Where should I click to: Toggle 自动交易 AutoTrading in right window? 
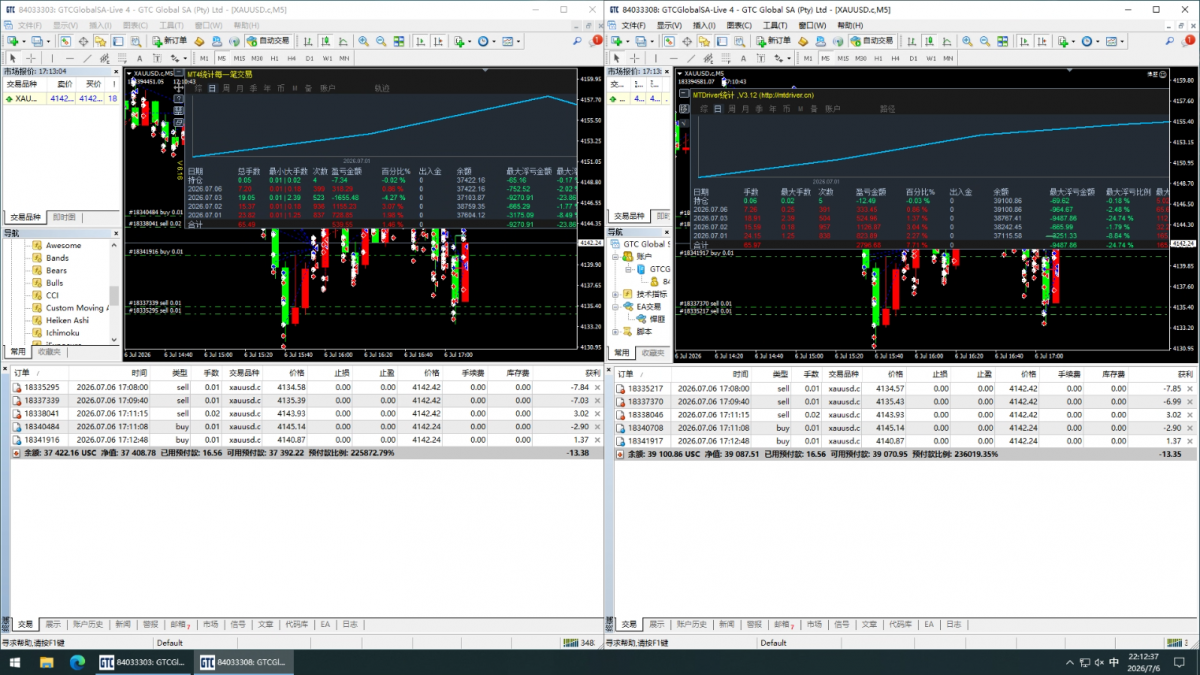click(x=872, y=41)
